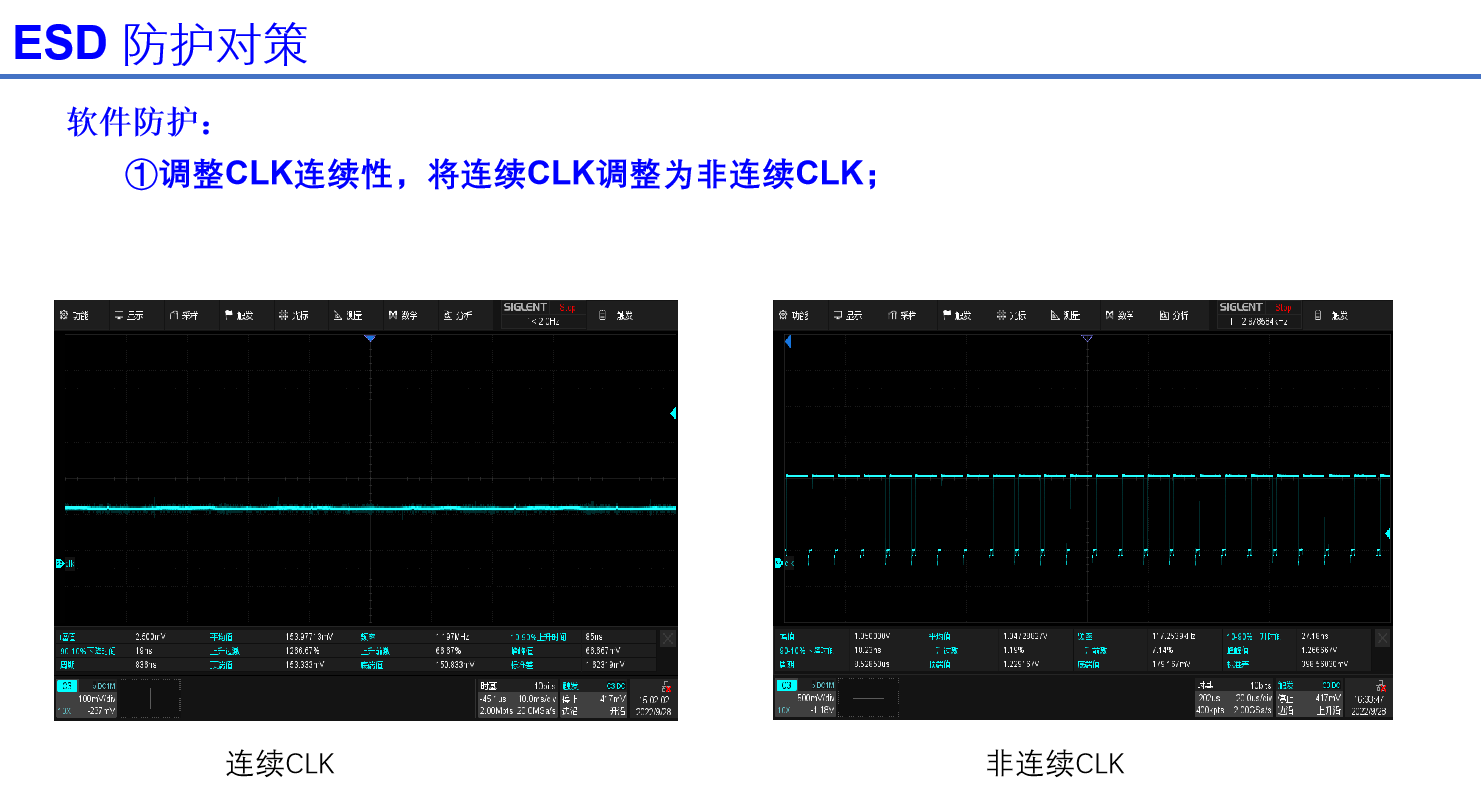
Task: Open the 时基 10us timebase selector on left scope
Action: click(515, 686)
